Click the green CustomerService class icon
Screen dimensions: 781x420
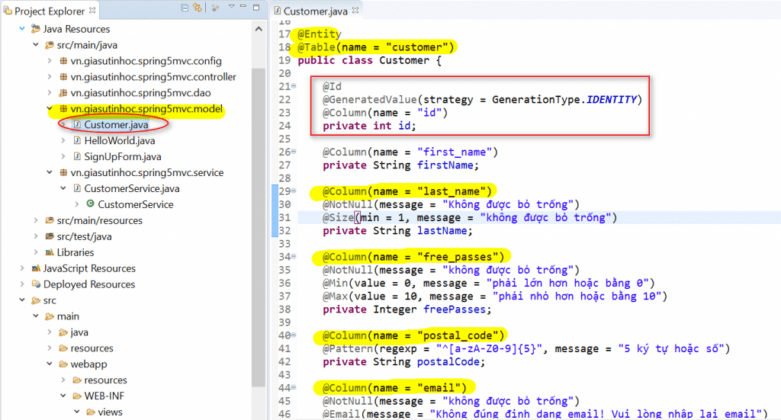click(90, 205)
